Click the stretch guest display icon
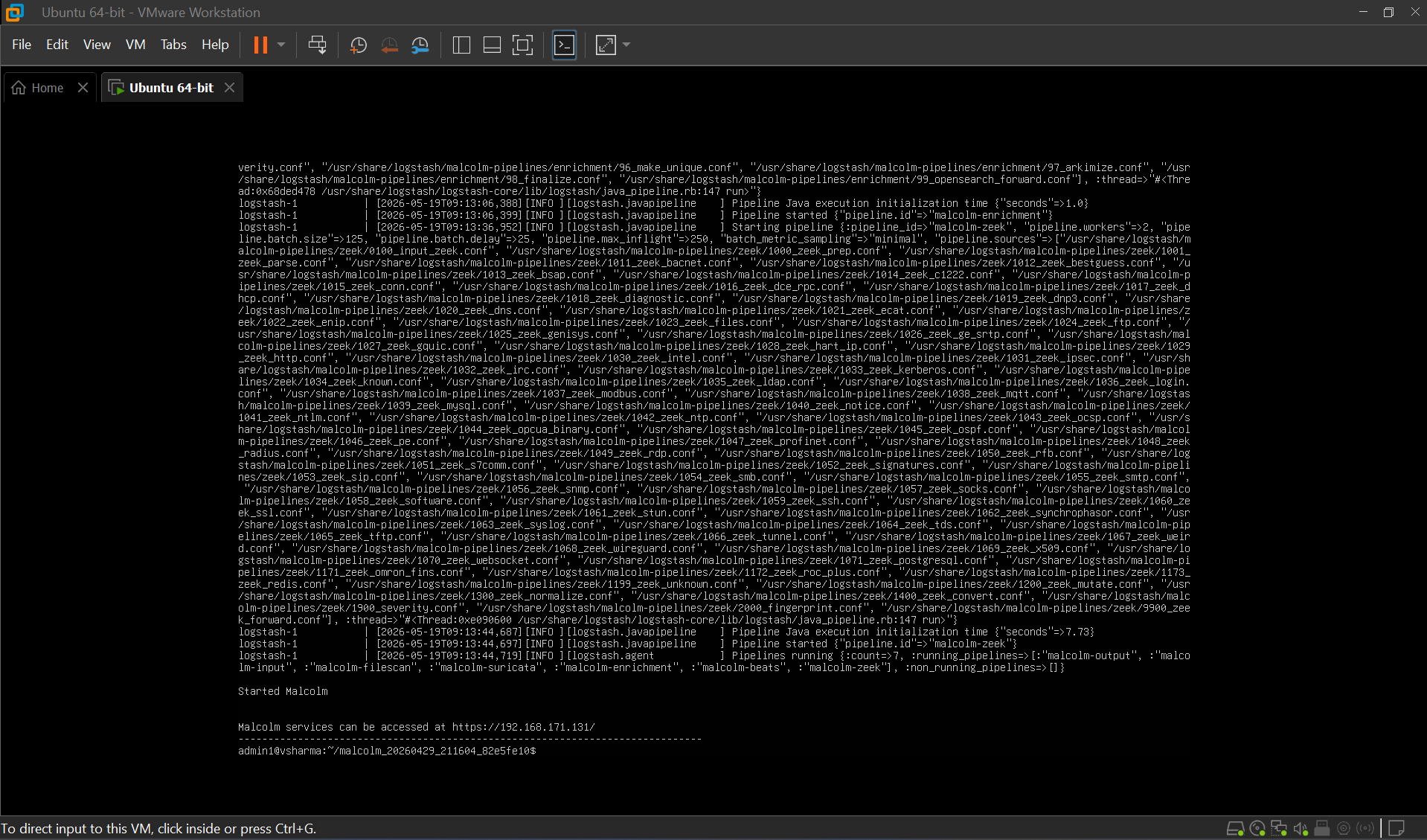This screenshot has height=840, width=1427. [606, 45]
